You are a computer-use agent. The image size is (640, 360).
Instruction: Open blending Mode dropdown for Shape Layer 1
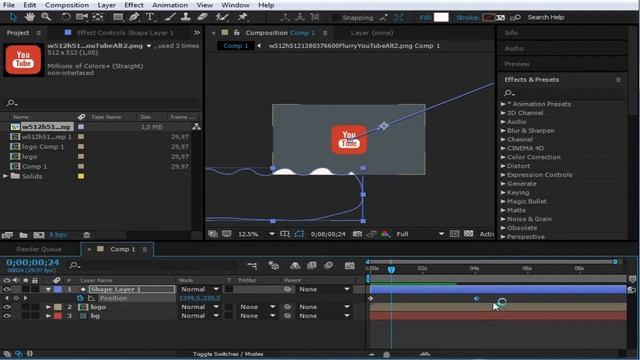[200, 289]
